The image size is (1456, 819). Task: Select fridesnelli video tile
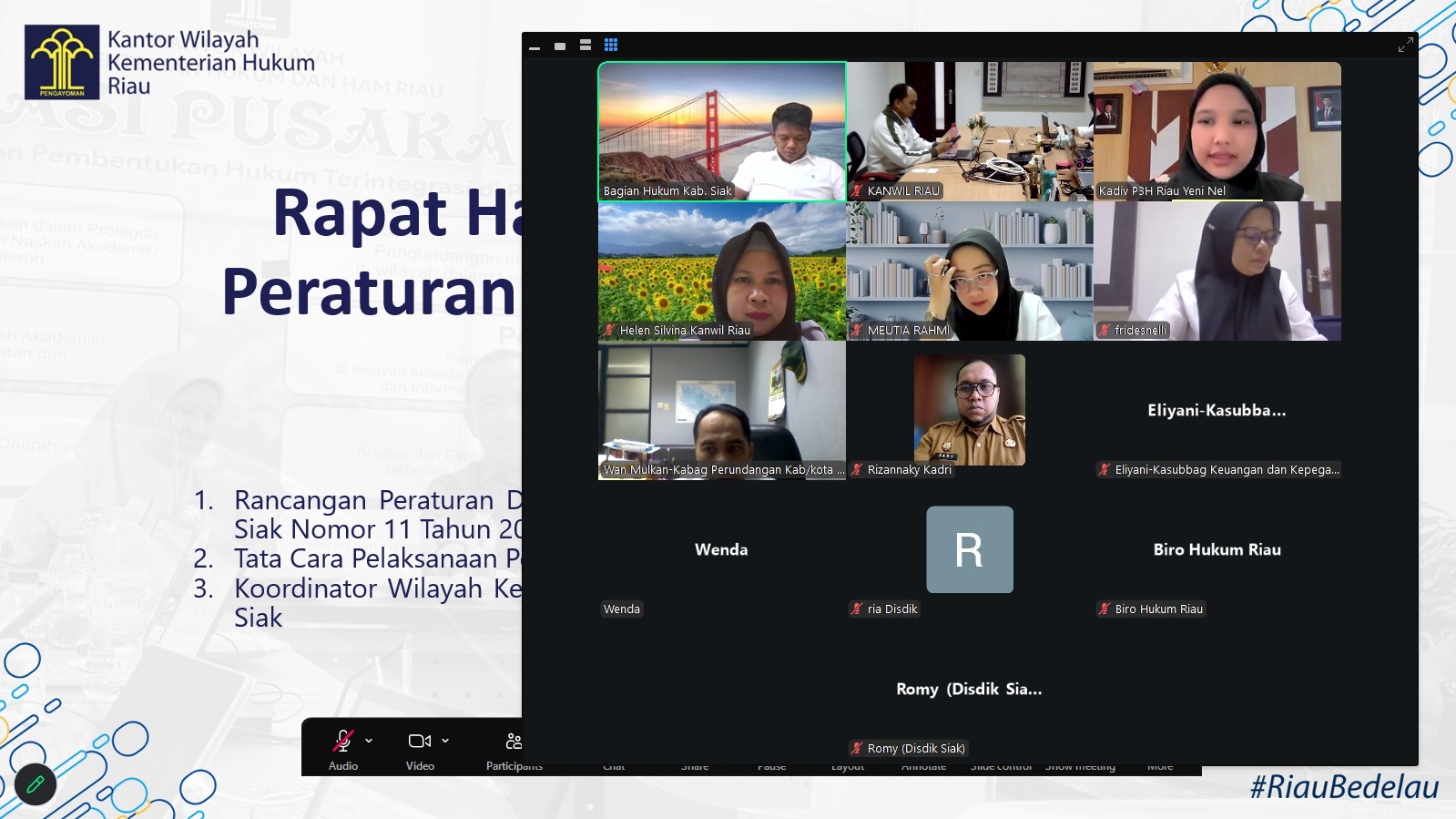pyautogui.click(x=1217, y=271)
